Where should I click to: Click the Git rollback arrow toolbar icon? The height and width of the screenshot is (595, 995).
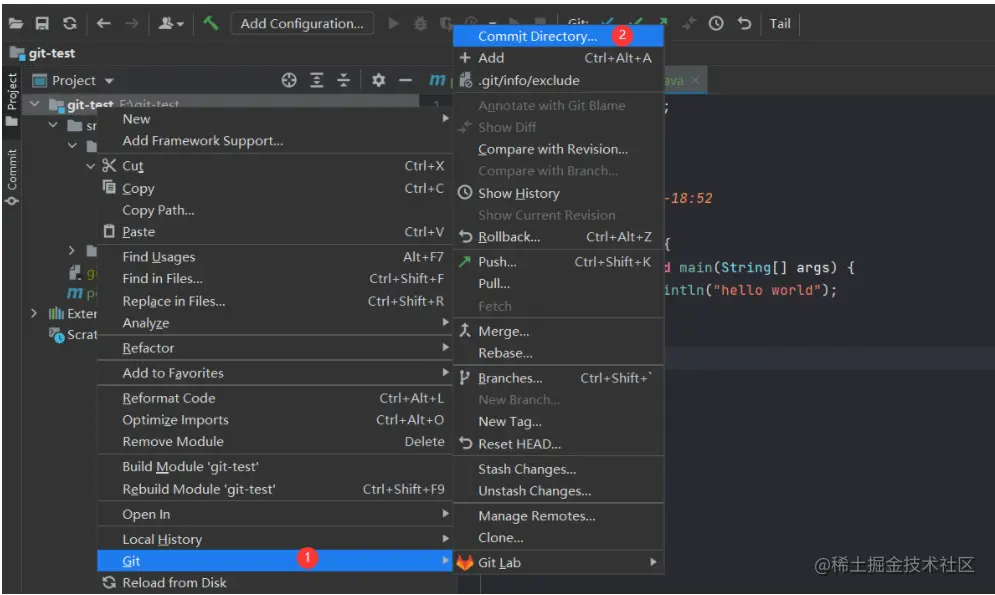click(x=744, y=23)
